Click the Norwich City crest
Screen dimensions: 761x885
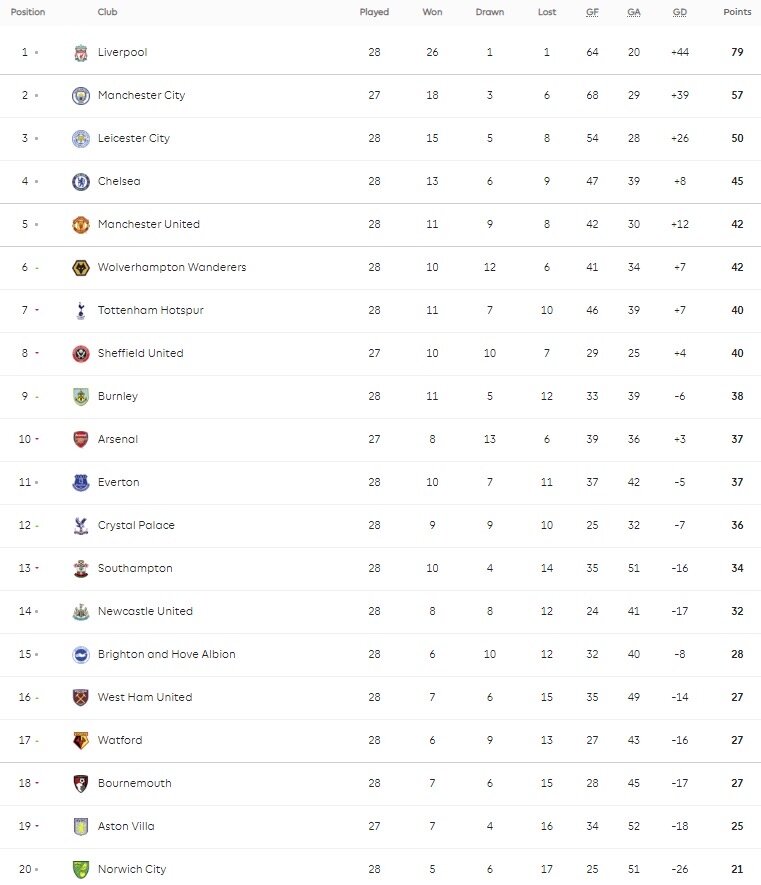pyautogui.click(x=81, y=870)
